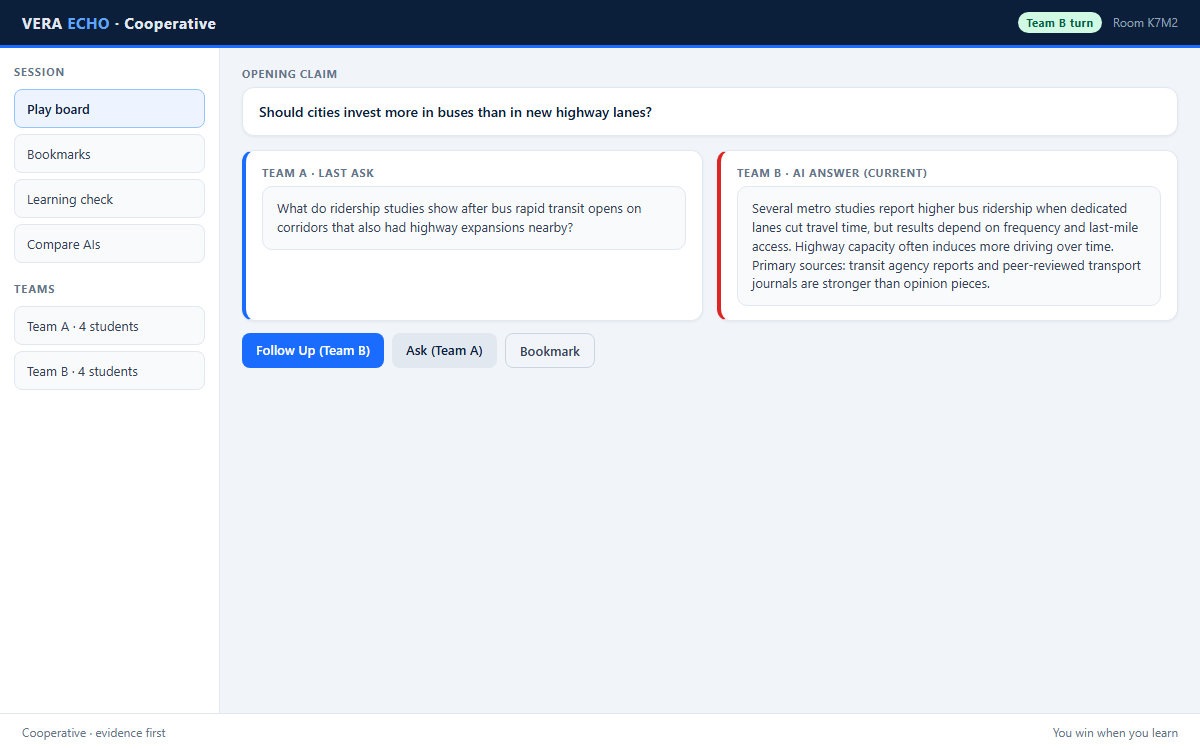Click the Follow Up (Team B) button
The width and height of the screenshot is (1200, 750).
[x=313, y=350]
